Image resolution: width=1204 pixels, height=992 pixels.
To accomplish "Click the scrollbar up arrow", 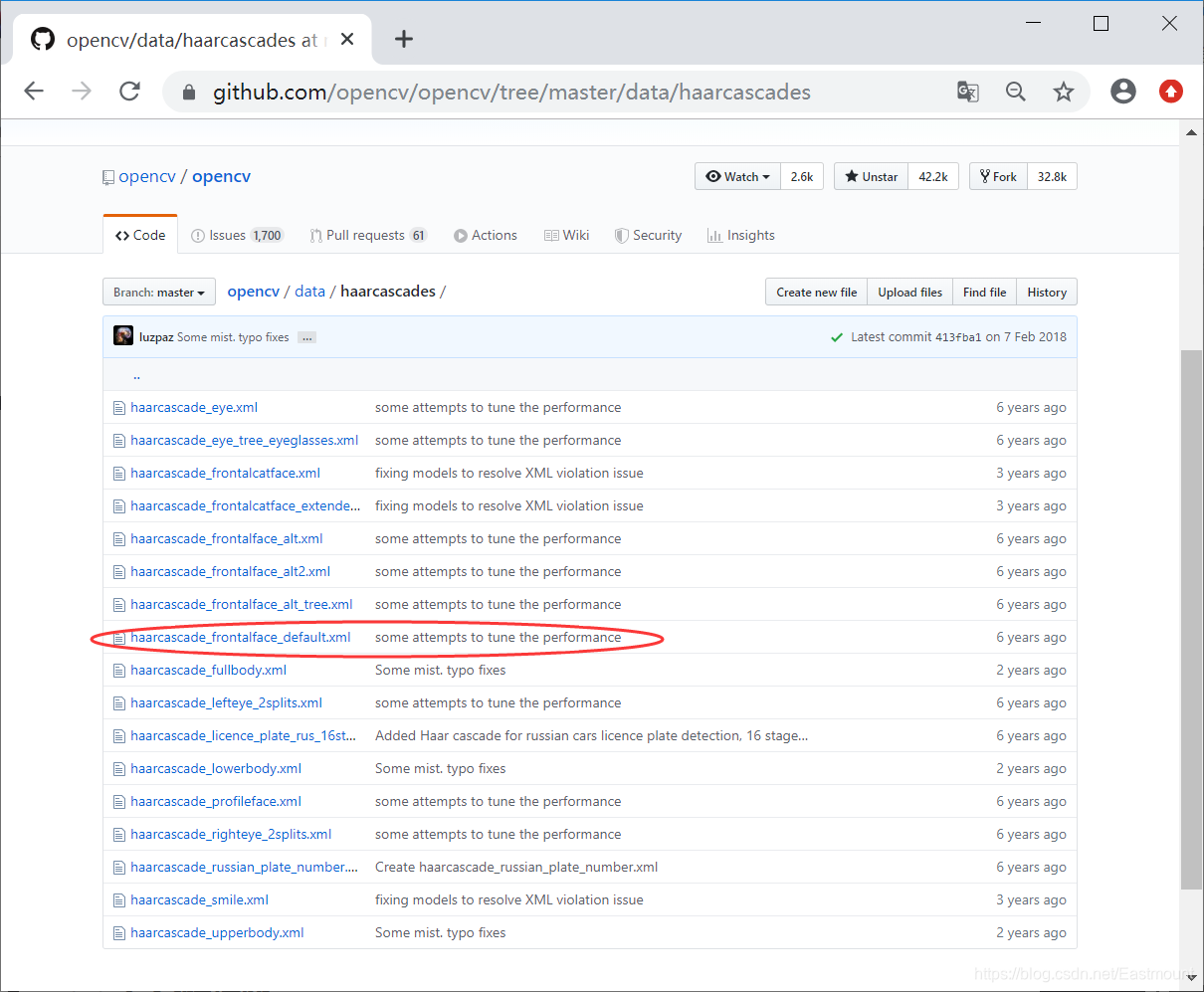I will [x=1191, y=132].
